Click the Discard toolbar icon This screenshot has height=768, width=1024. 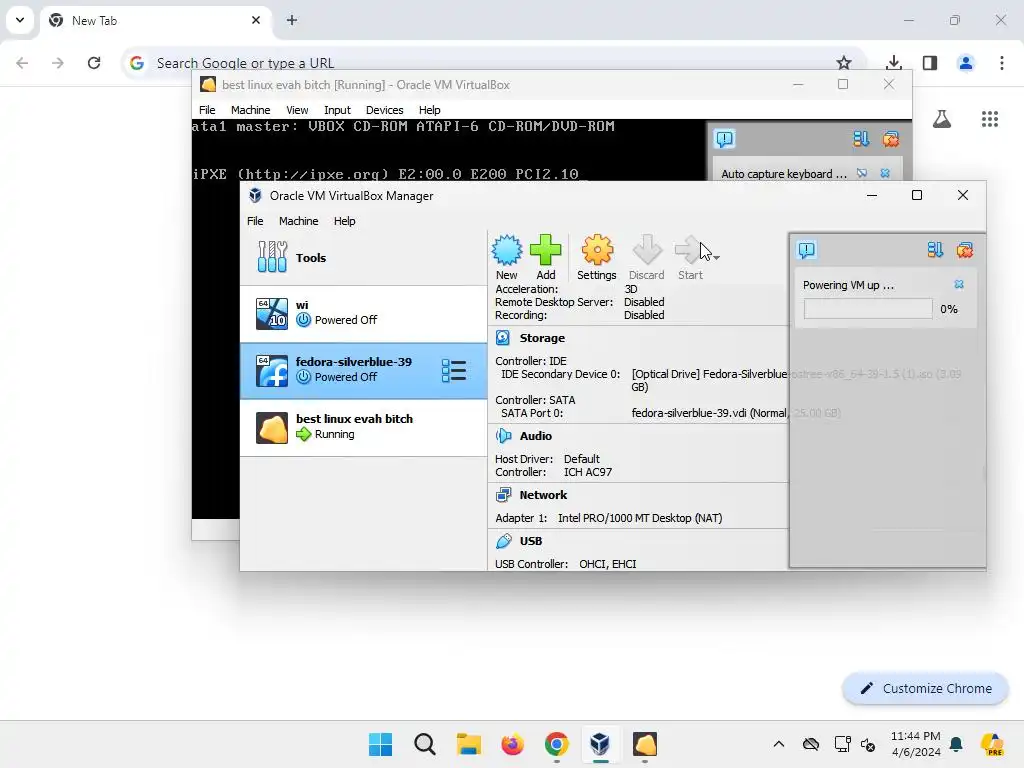[x=647, y=257]
